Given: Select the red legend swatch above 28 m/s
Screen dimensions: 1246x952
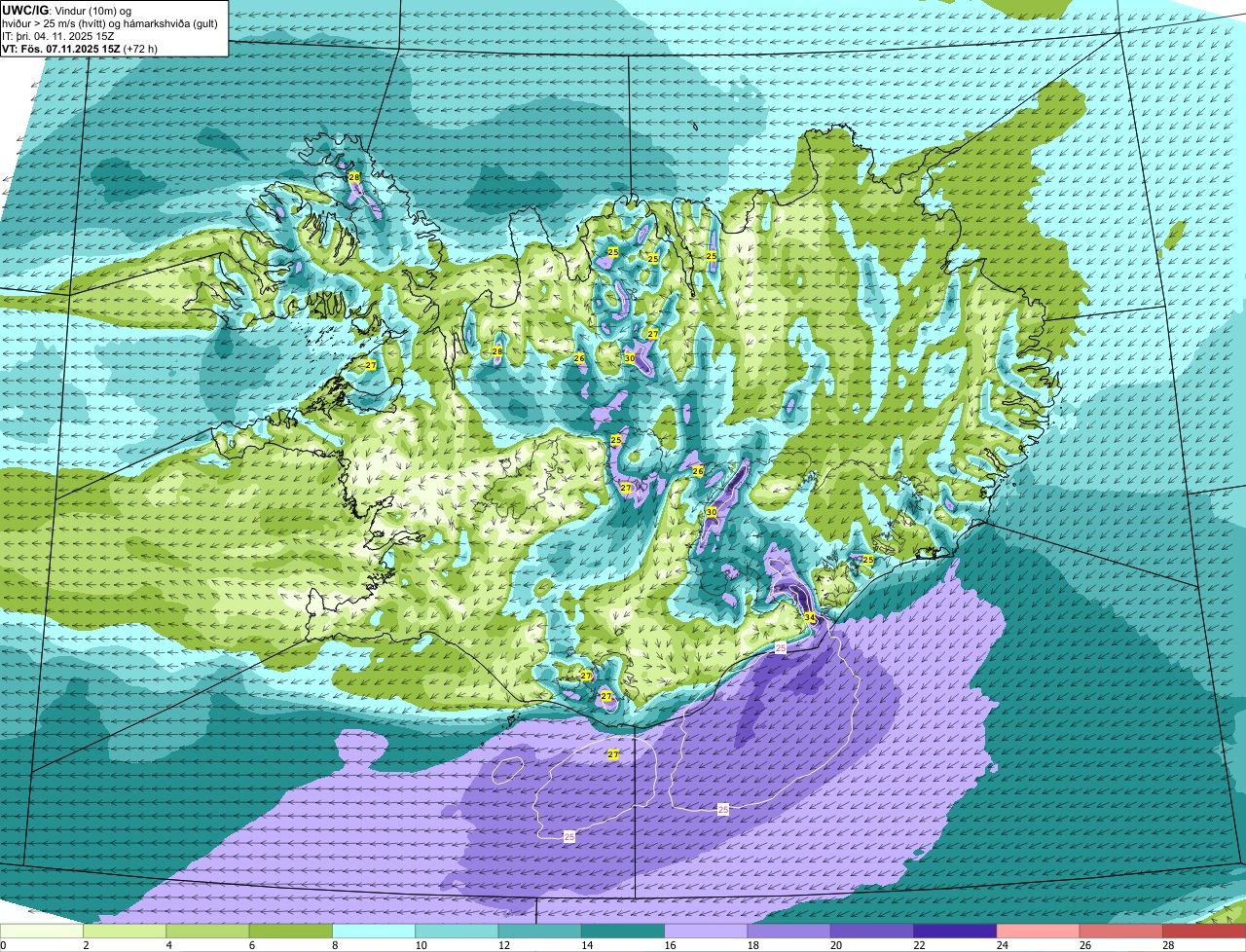Looking at the screenshot, I should pyautogui.click(x=1204, y=932).
